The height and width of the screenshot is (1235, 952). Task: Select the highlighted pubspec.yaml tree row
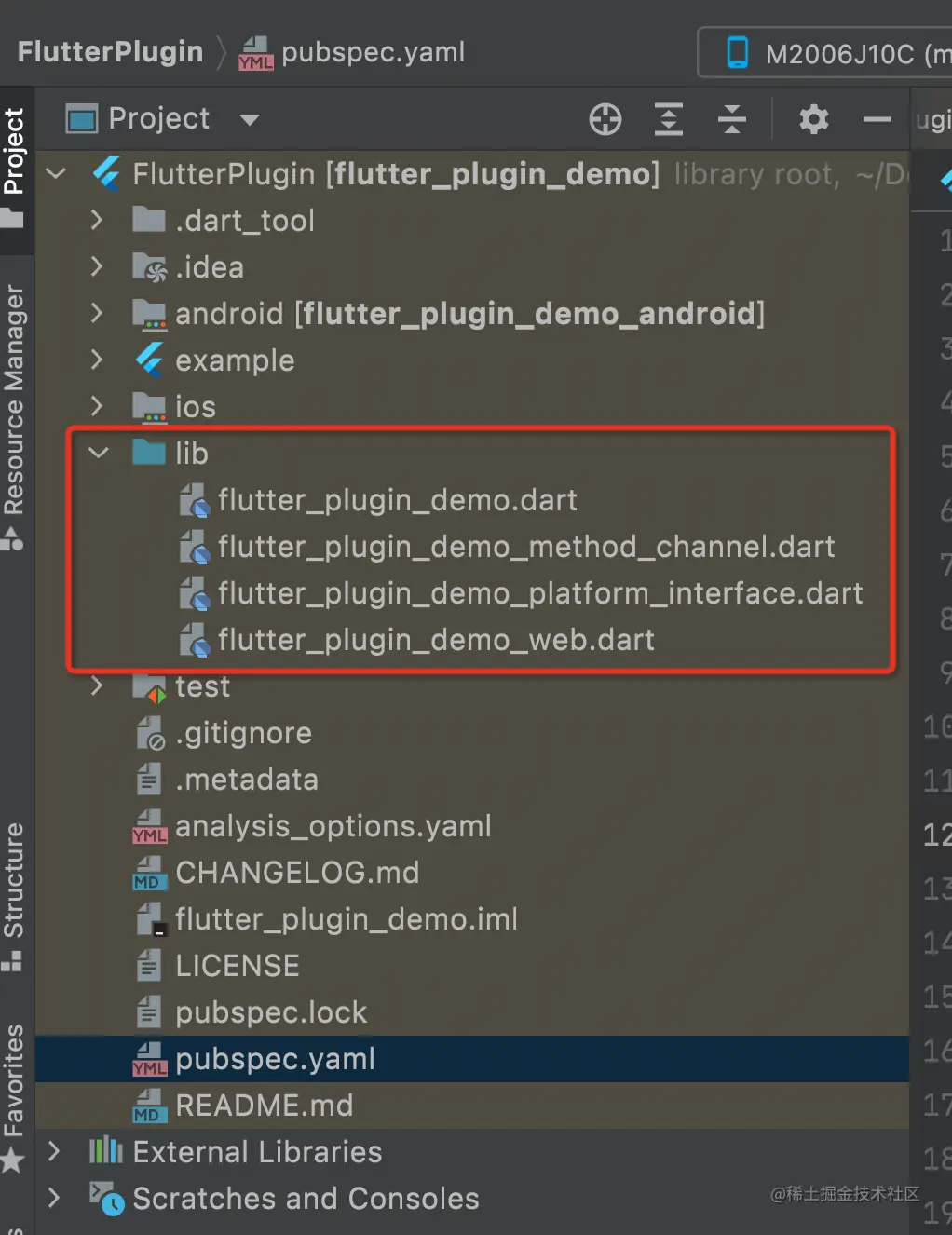pyautogui.click(x=472, y=1059)
